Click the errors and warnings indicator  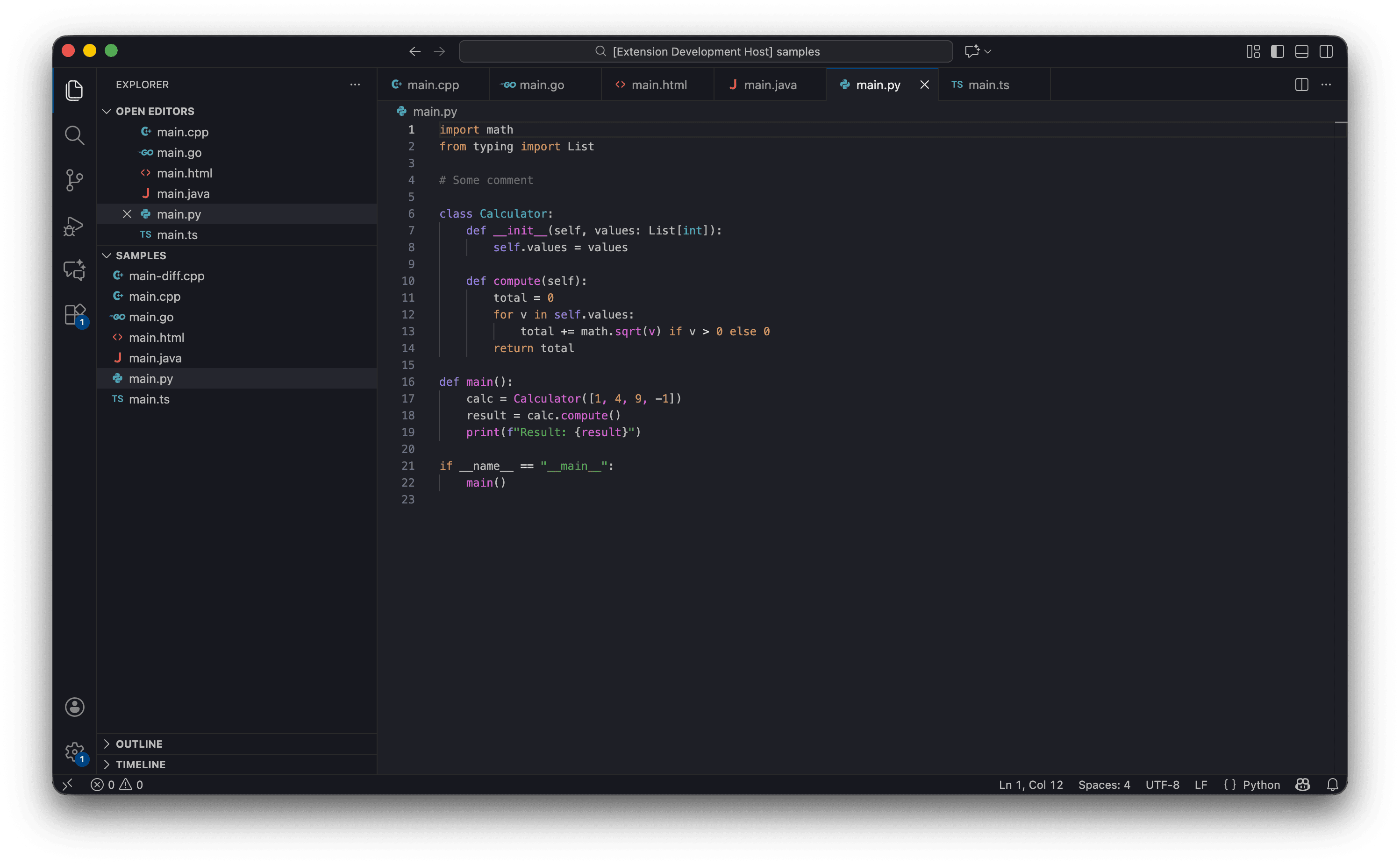click(x=117, y=785)
